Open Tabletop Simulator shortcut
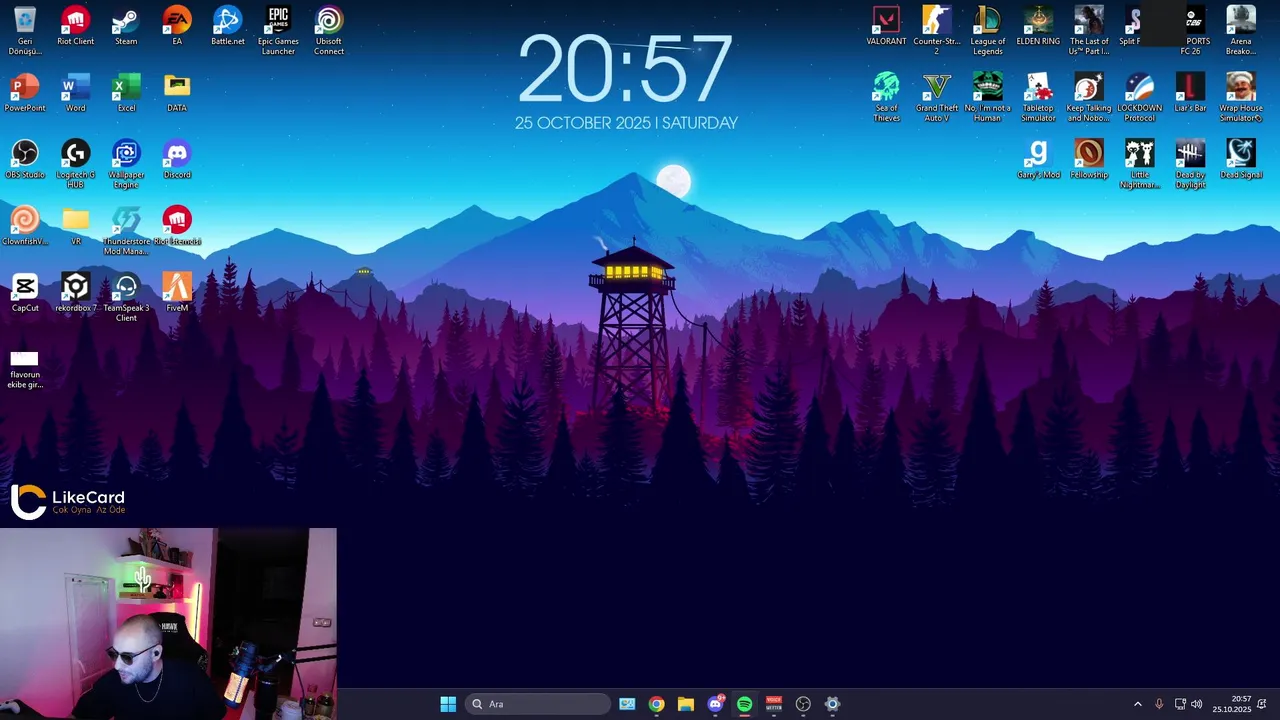The height and width of the screenshot is (720, 1280). point(1038,97)
